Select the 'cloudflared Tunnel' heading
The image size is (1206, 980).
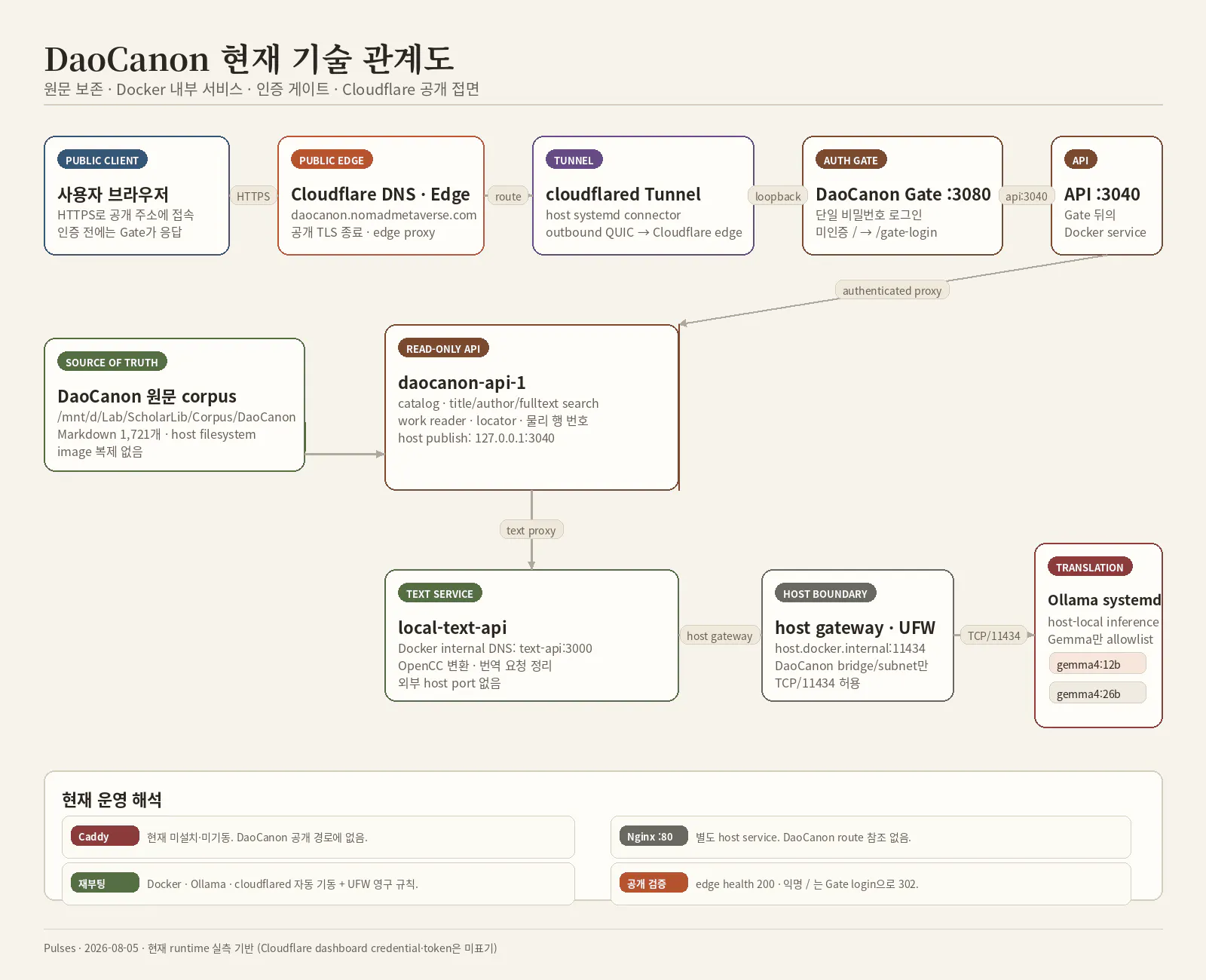tap(623, 194)
